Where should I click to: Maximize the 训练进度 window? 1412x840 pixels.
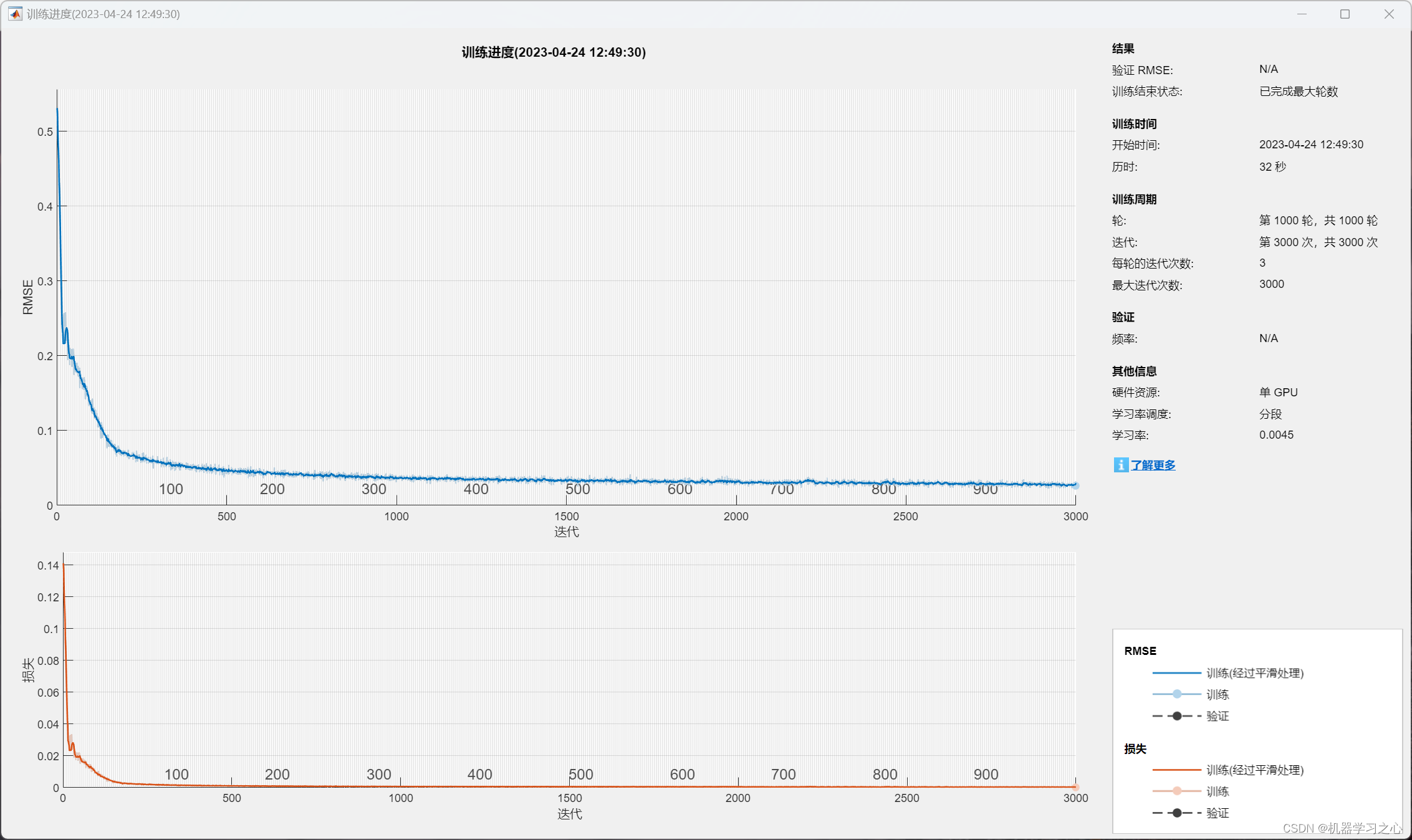pyautogui.click(x=1345, y=14)
